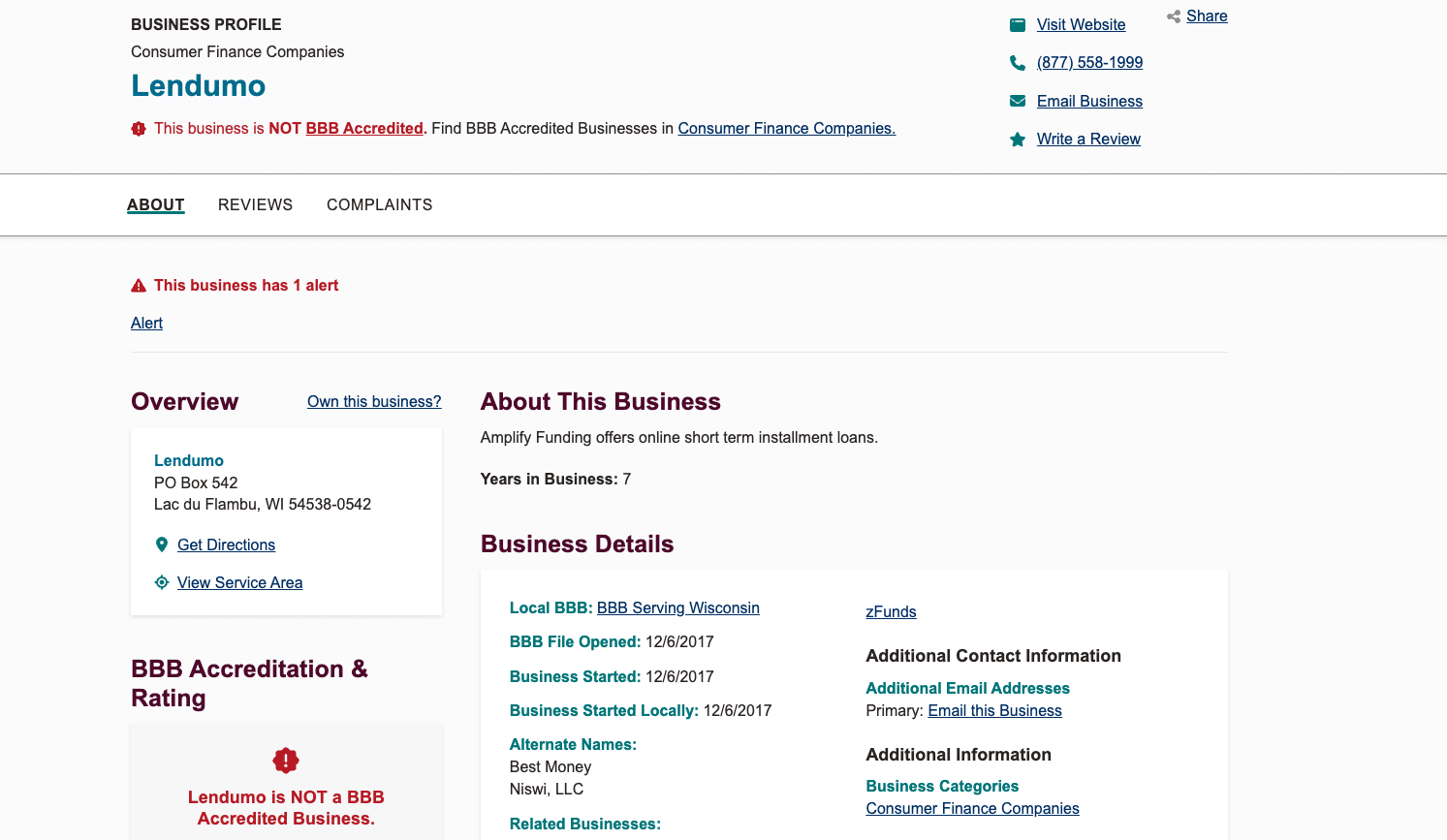Click the monitor icon beside Visit Website

pos(1017,24)
